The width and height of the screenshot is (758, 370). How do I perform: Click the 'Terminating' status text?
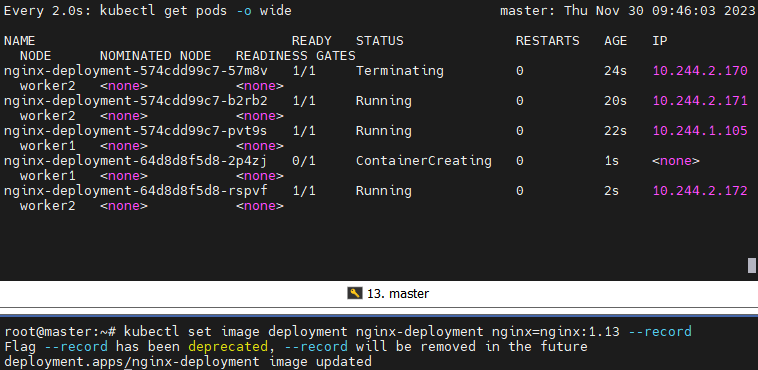pyautogui.click(x=400, y=71)
